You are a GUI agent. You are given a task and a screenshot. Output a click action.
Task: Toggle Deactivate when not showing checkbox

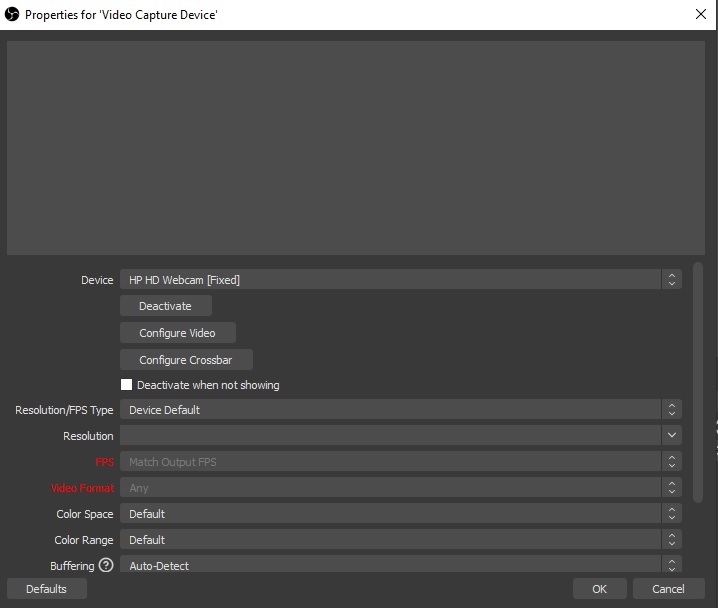[x=126, y=385]
